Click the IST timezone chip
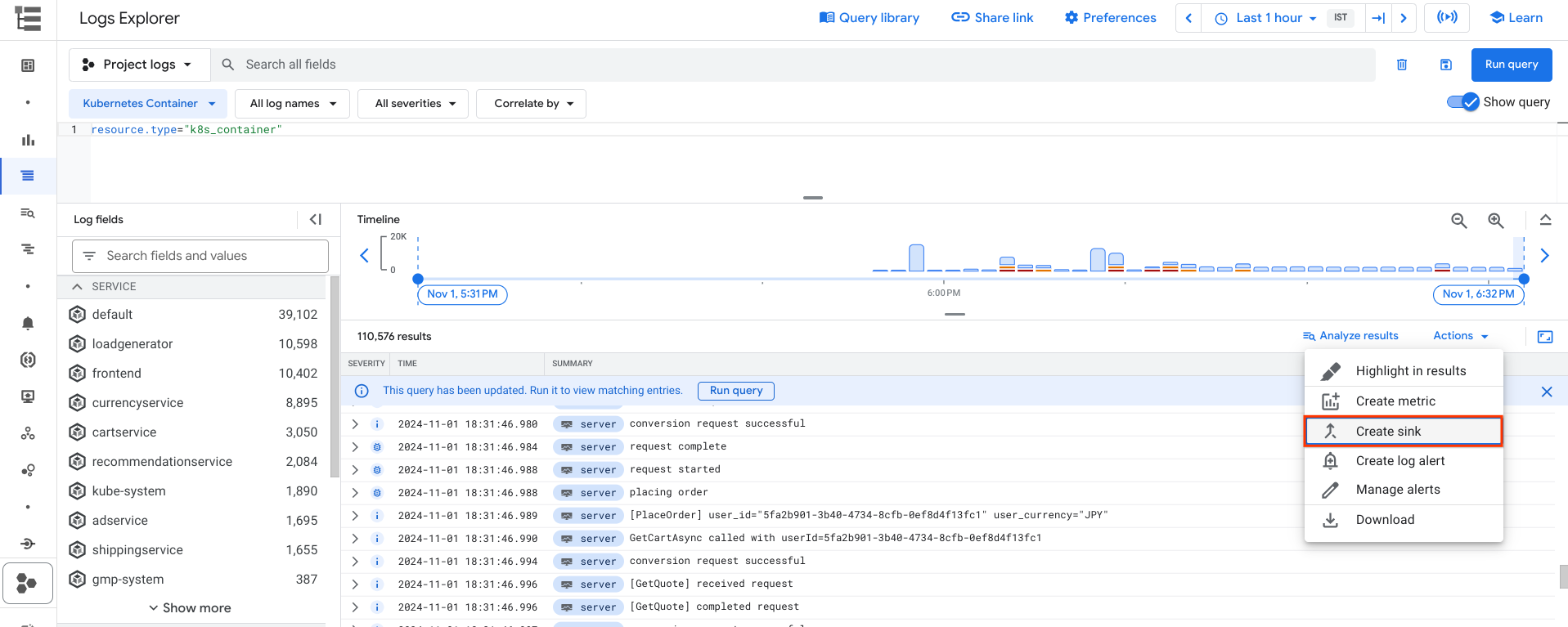The width and height of the screenshot is (1568, 627). click(x=1341, y=18)
